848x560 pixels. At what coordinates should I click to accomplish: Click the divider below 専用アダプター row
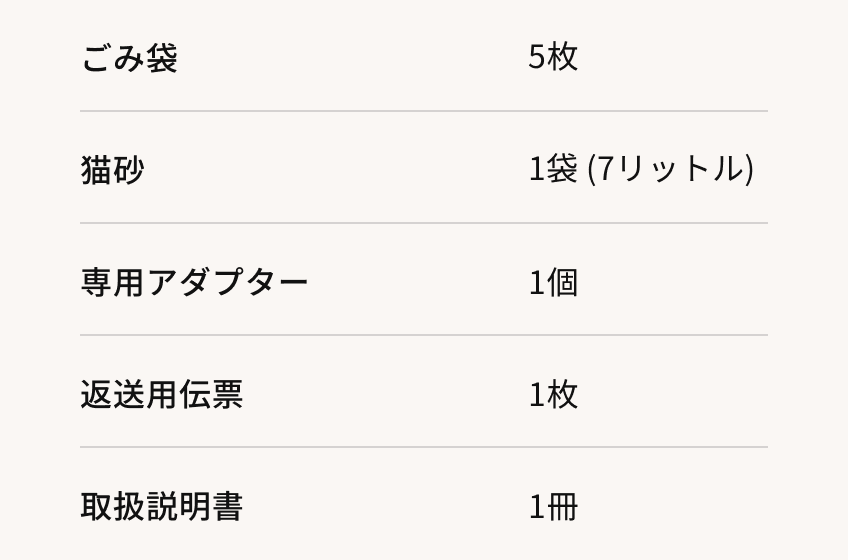[424, 335]
